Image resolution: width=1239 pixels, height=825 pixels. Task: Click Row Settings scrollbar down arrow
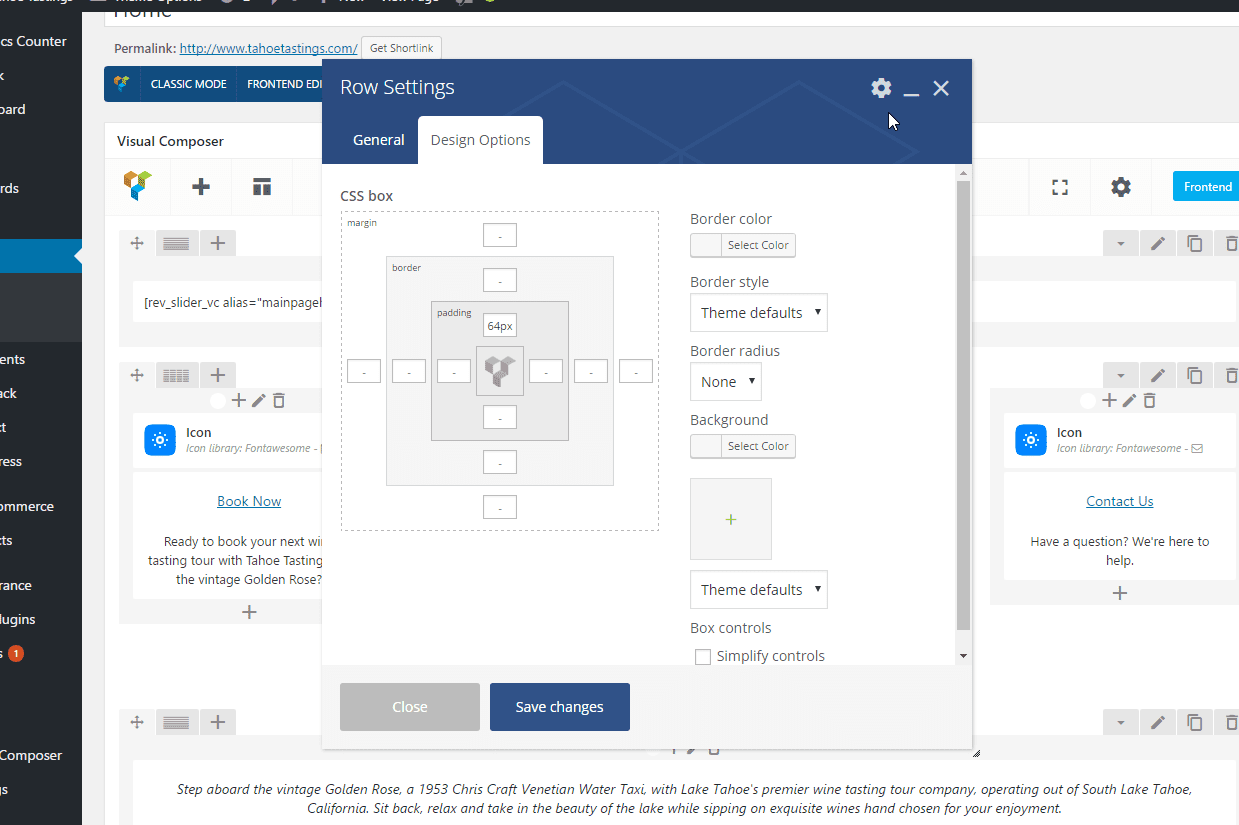[x=963, y=656]
